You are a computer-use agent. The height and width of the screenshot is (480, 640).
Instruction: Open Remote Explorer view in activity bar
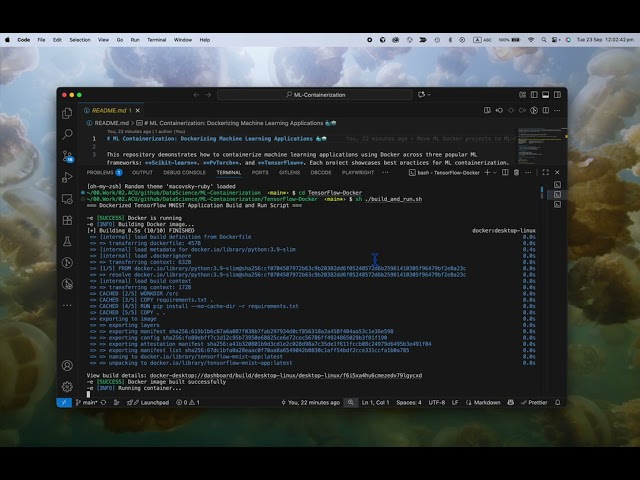point(67,199)
